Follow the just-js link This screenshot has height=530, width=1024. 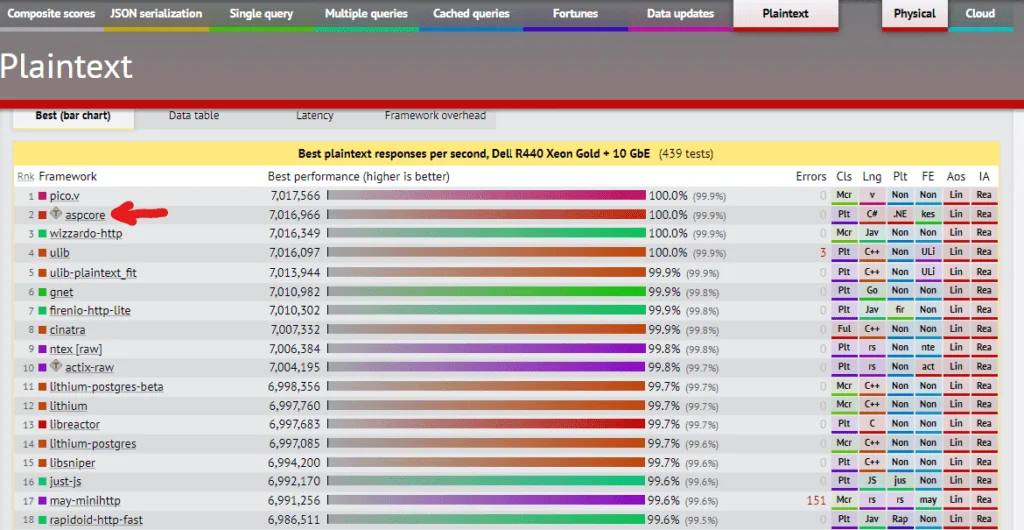pyautogui.click(x=65, y=482)
